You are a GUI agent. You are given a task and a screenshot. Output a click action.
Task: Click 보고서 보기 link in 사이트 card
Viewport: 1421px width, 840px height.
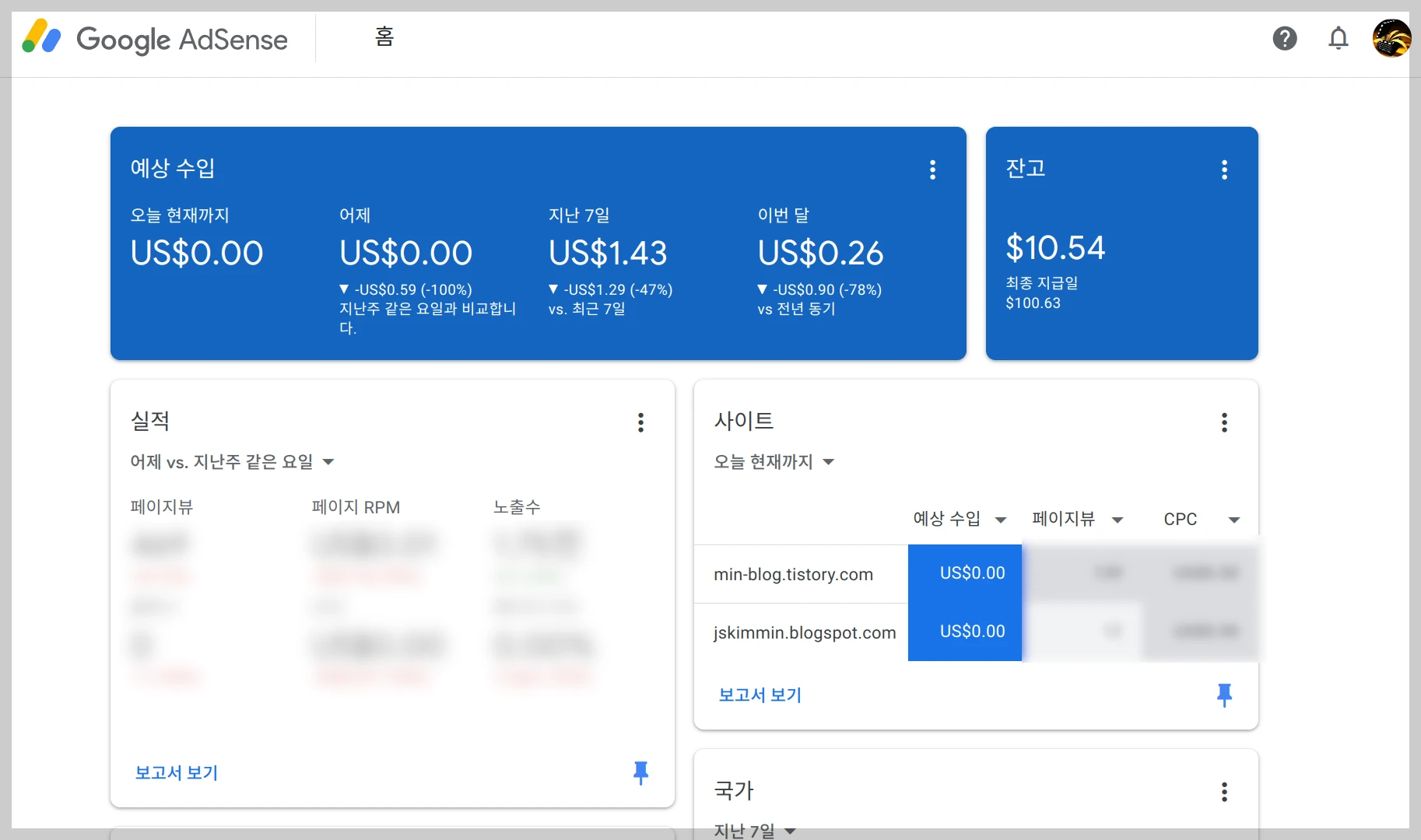pos(760,695)
